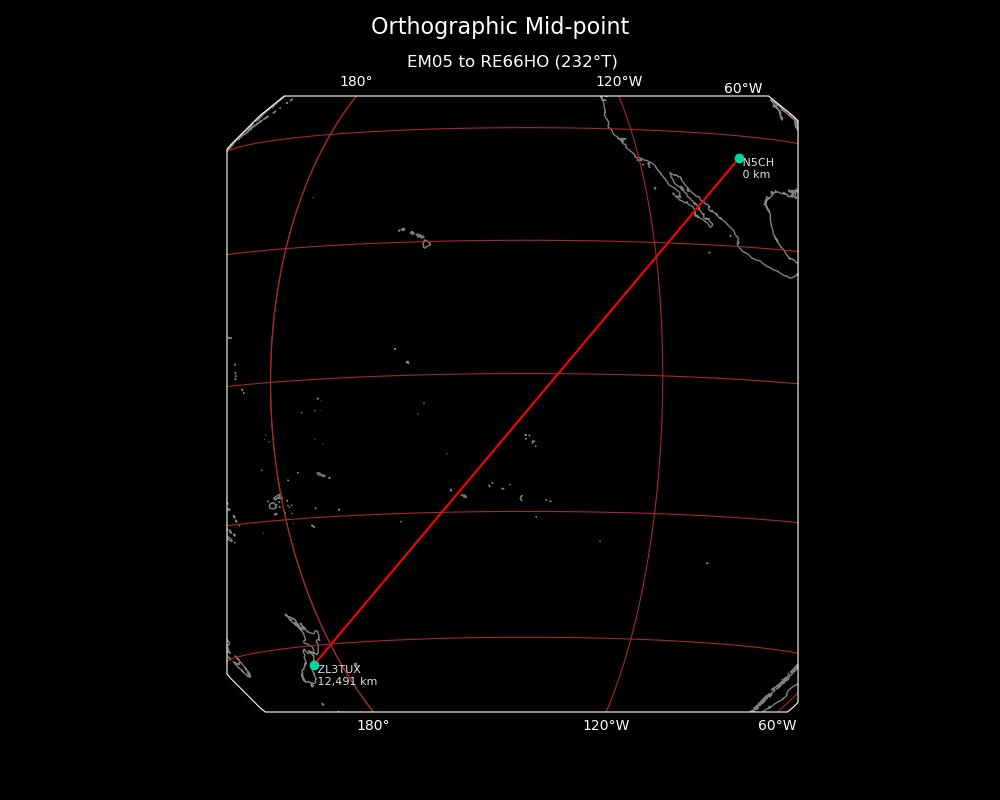The width and height of the screenshot is (1000, 800).
Task: Click the N5CH station marker dot
Action: click(x=739, y=158)
